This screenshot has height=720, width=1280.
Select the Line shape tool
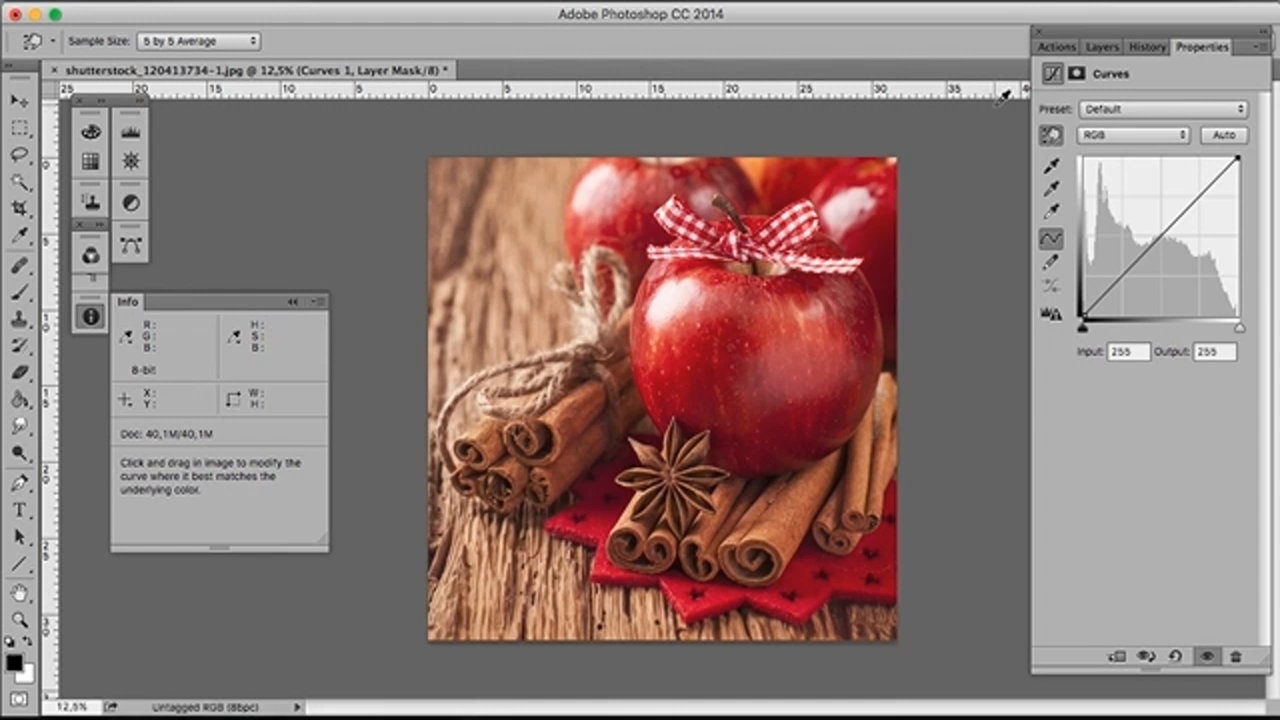[x=19, y=564]
